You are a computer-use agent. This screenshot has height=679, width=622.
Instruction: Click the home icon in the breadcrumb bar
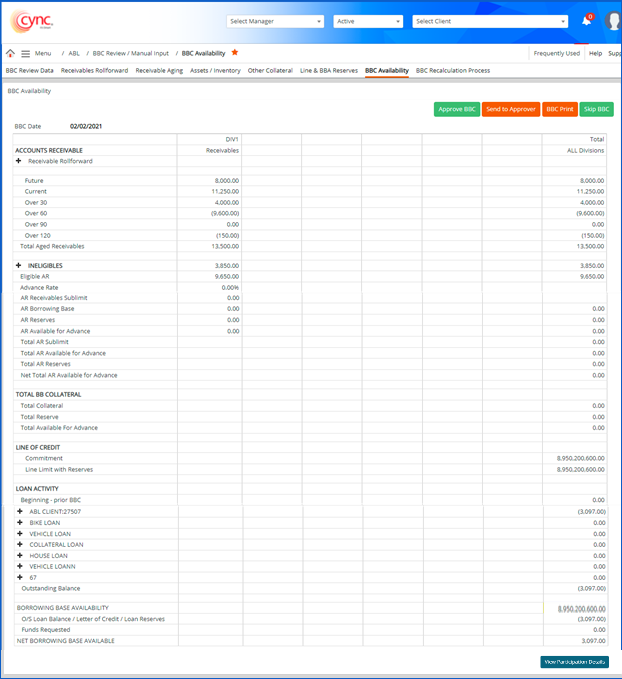tap(10, 53)
